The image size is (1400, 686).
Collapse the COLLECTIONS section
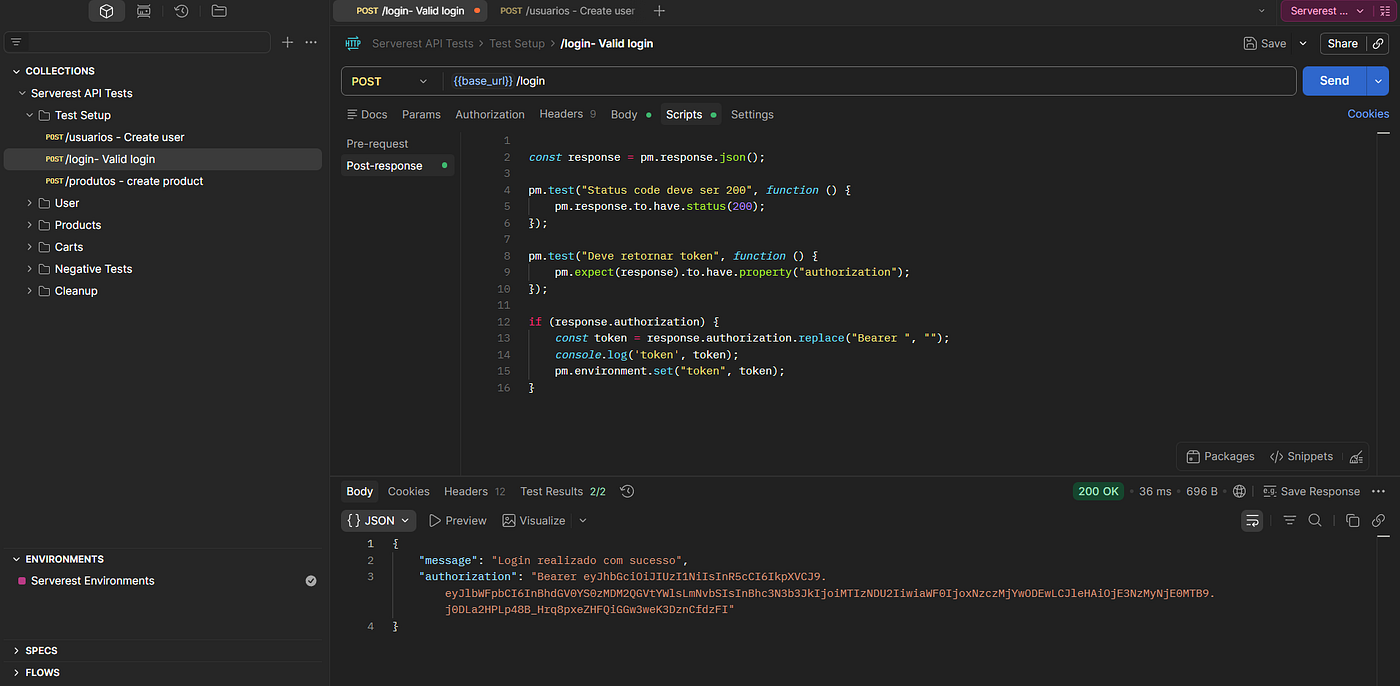[x=16, y=71]
